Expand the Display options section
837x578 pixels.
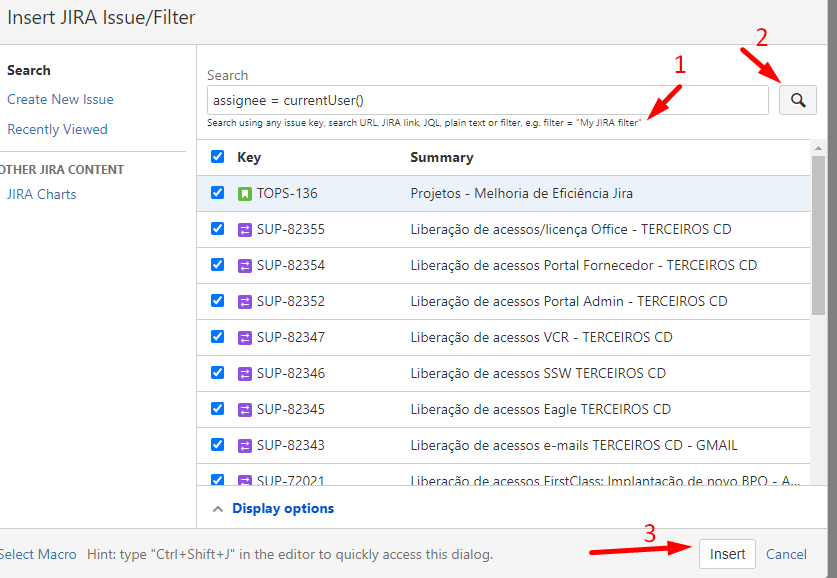pyautogui.click(x=273, y=509)
